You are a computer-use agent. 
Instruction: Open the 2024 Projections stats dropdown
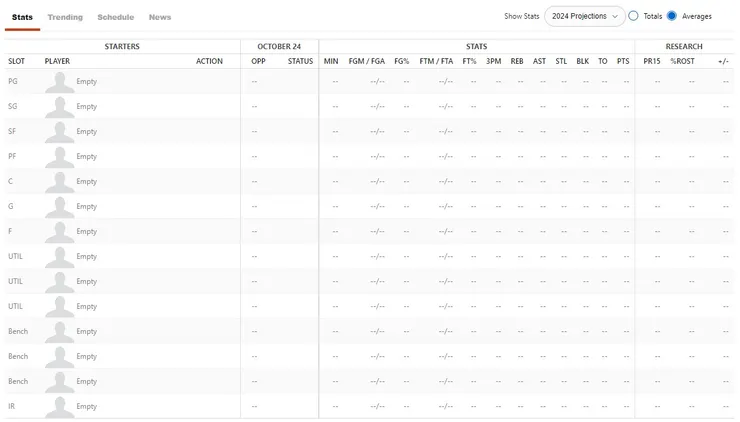(584, 16)
